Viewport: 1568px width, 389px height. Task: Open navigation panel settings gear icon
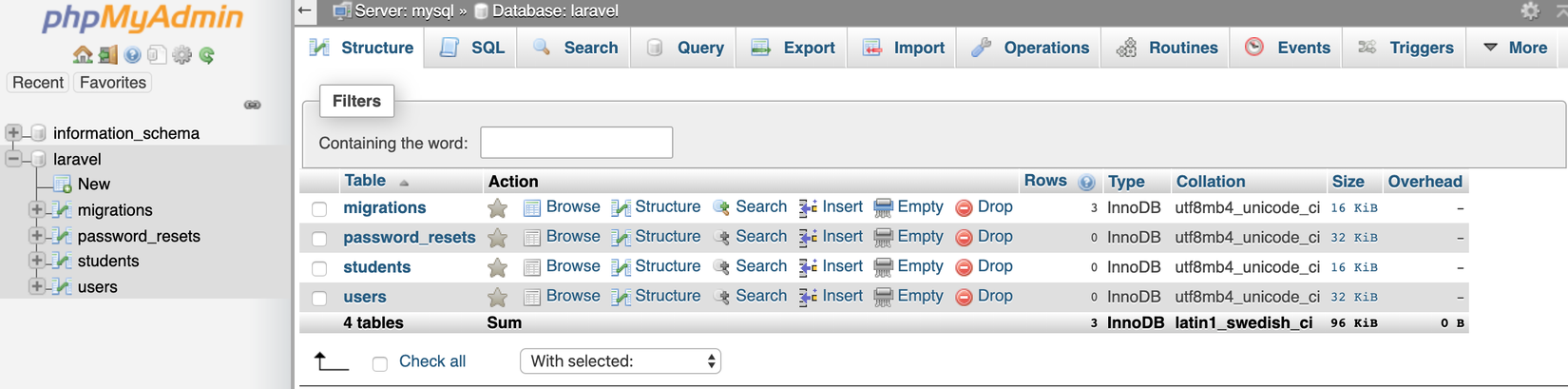182,55
